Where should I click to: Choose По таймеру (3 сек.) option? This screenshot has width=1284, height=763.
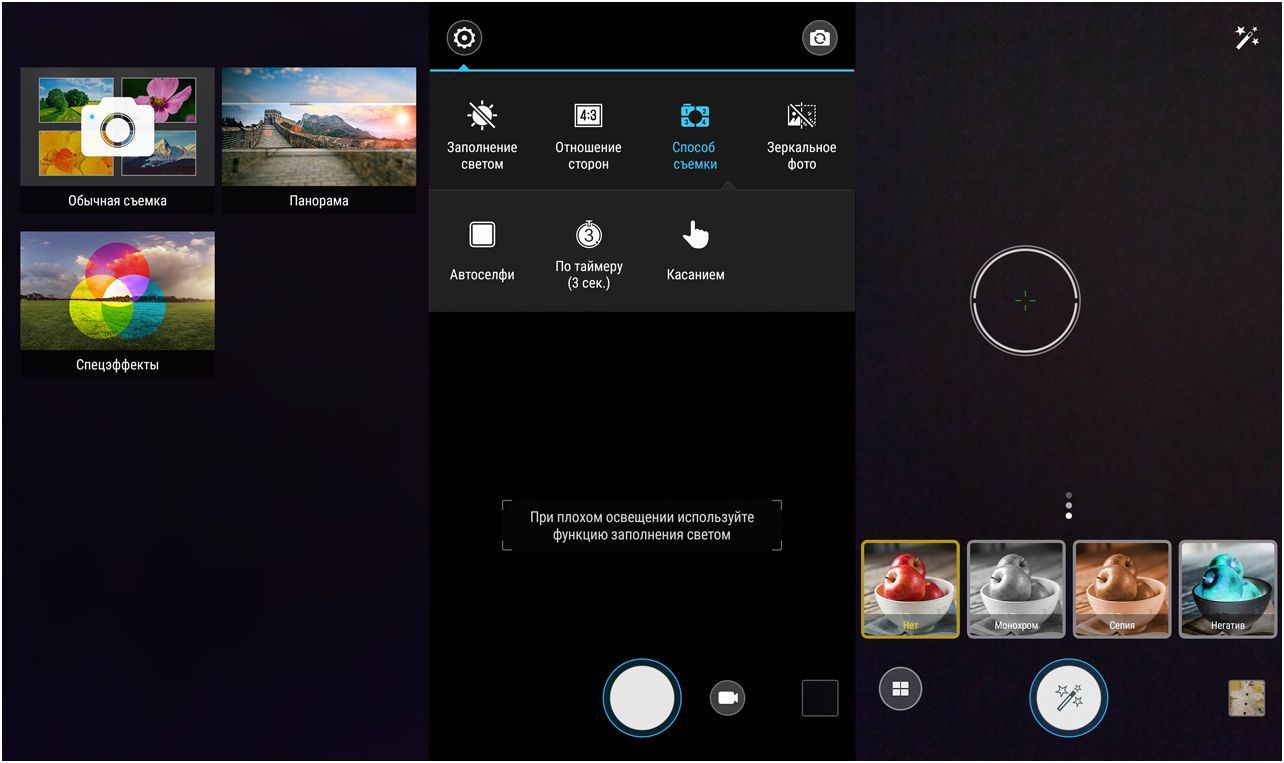click(x=588, y=254)
